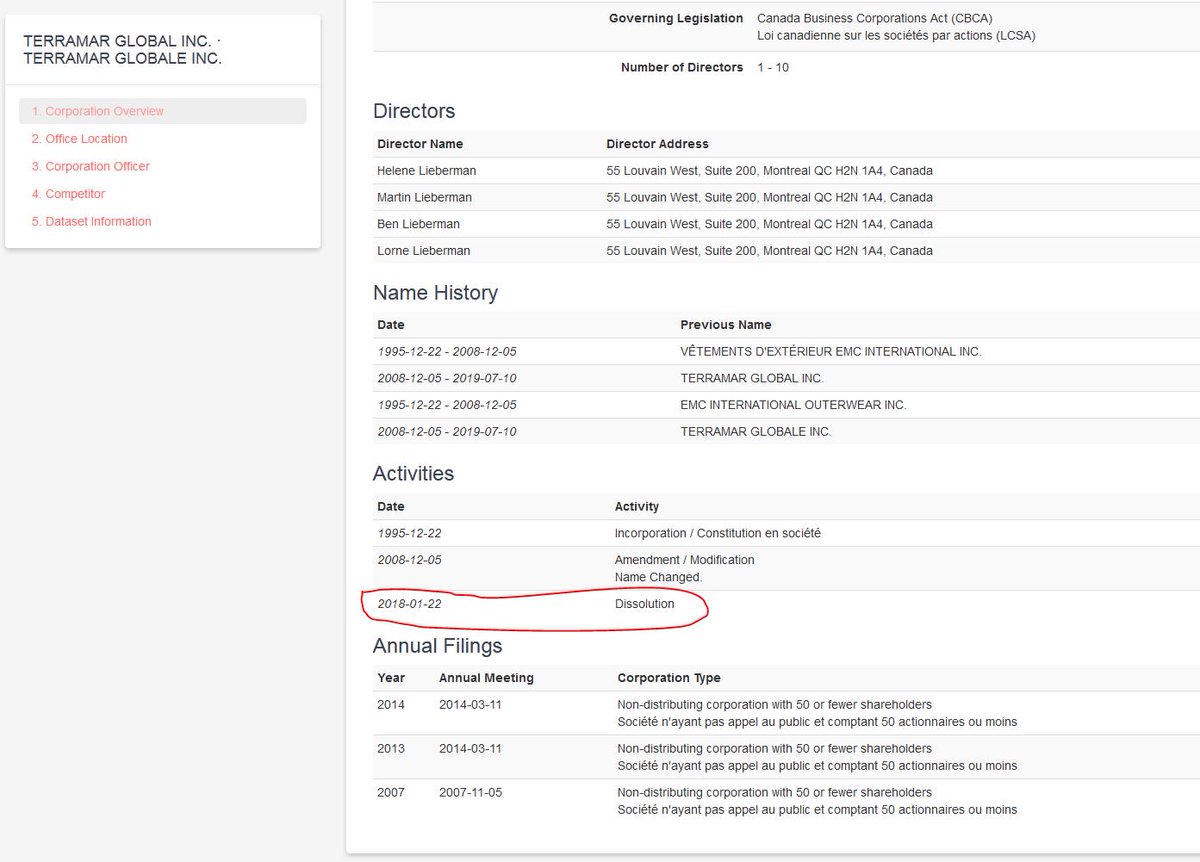Click date range beside VÊTEMENTS D'EXTÉRIEUR EMC
Image resolution: width=1200 pixels, height=862 pixels.
pos(447,351)
